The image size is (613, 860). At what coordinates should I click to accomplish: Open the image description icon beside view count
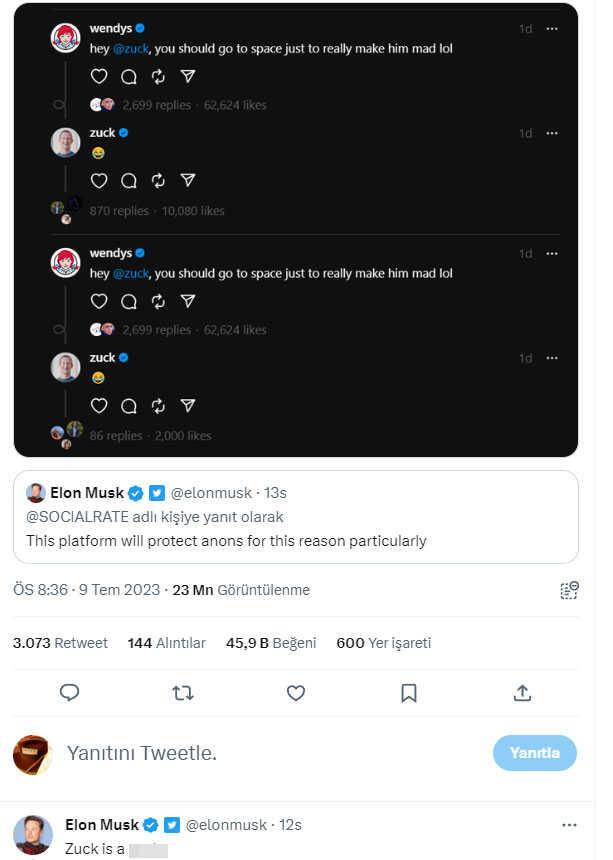[x=569, y=590]
